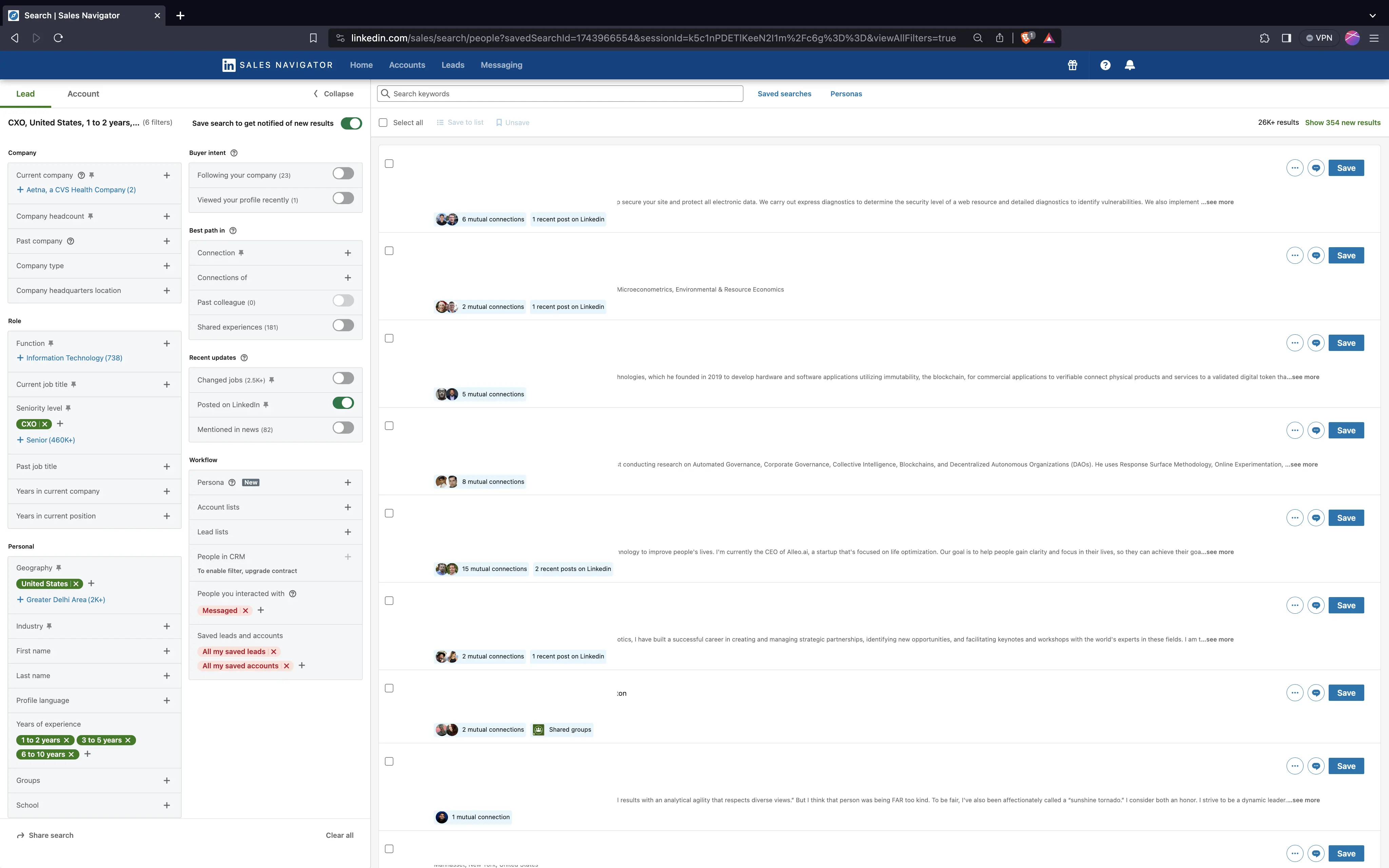Viewport: 1389px width, 868px height.
Task: Open notifications bell icon
Action: pyautogui.click(x=1130, y=65)
